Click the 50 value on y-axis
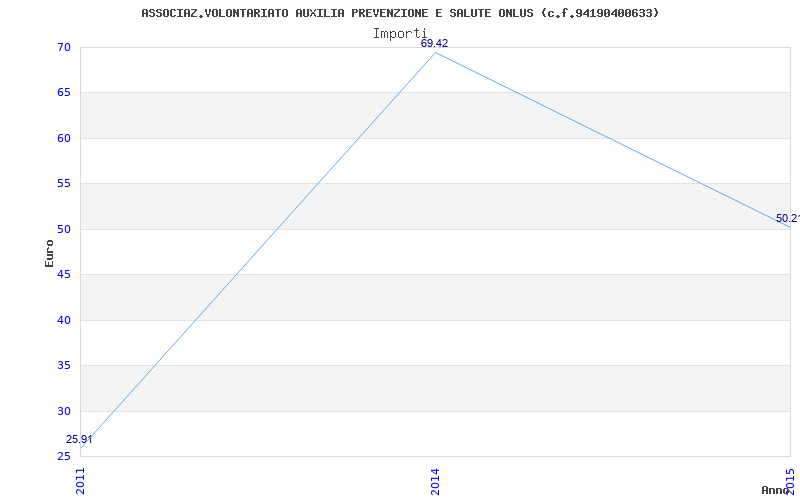The height and width of the screenshot is (500, 800). coord(64,229)
